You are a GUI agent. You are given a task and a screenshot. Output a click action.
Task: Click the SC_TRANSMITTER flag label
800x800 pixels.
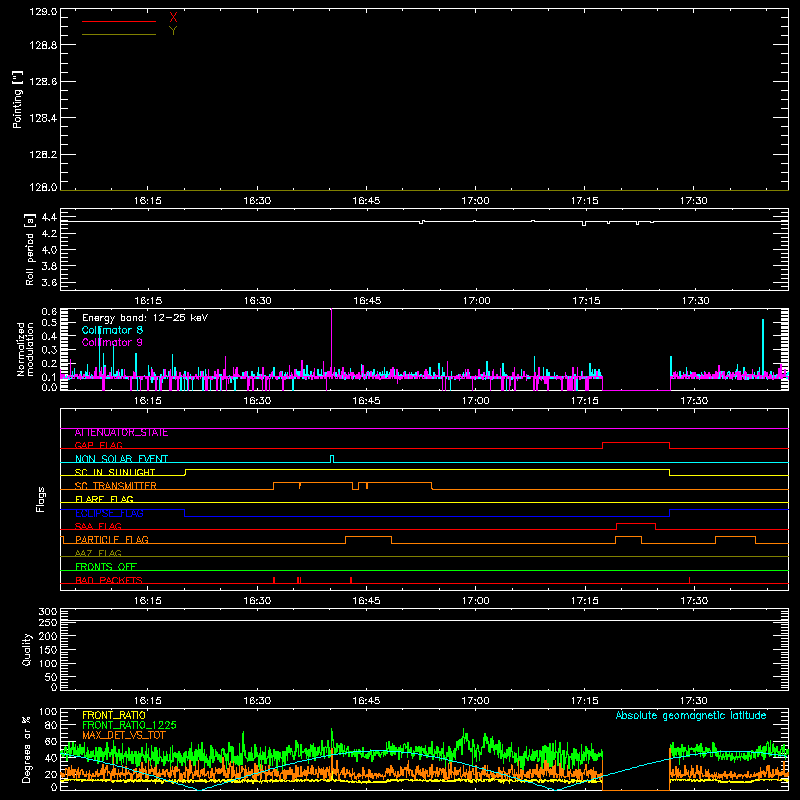[x=116, y=486]
